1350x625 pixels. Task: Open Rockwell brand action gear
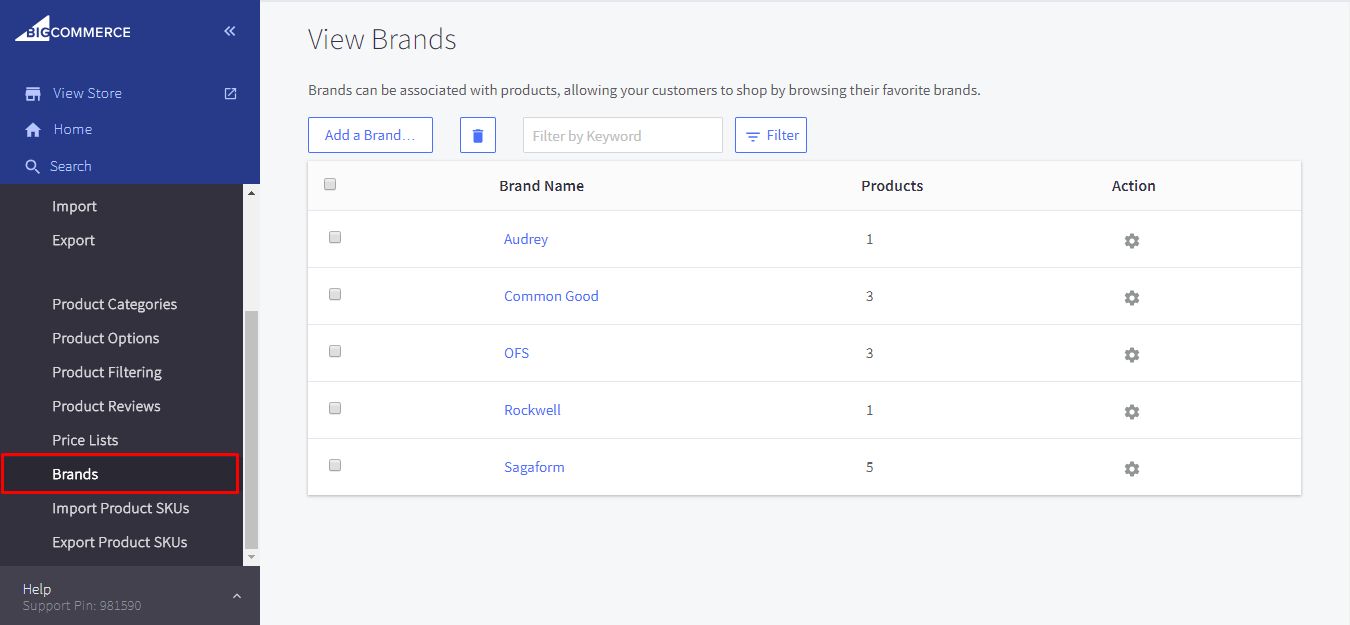(x=1131, y=412)
